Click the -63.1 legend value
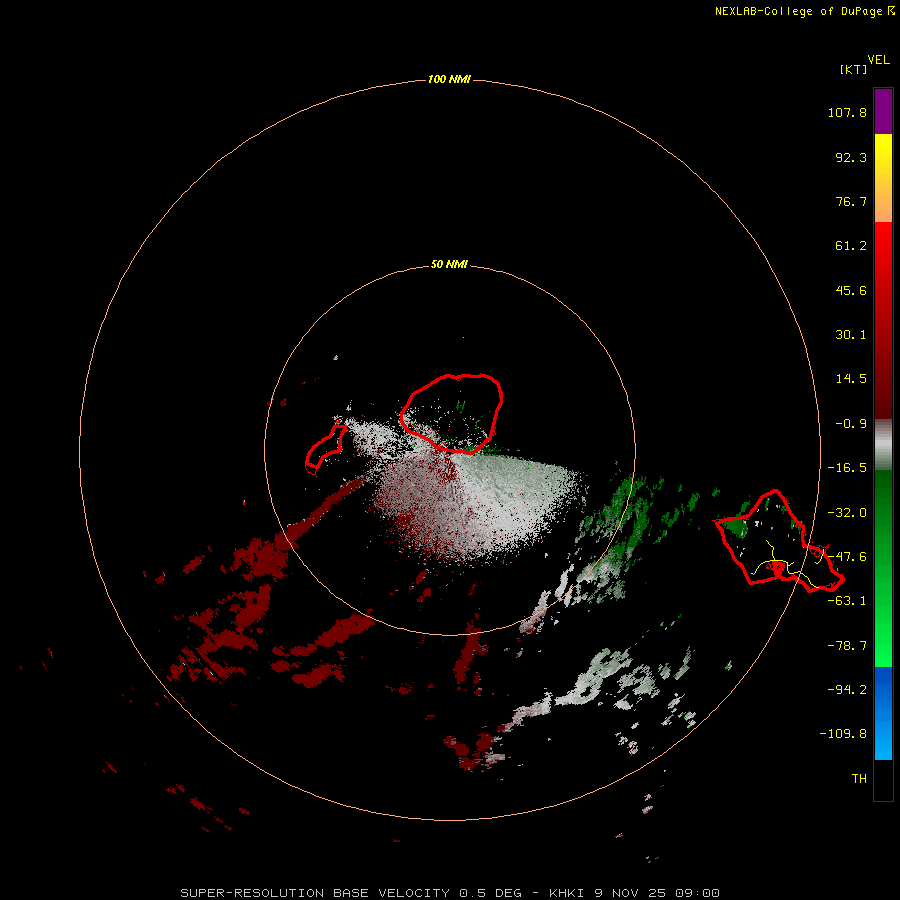 [x=847, y=601]
